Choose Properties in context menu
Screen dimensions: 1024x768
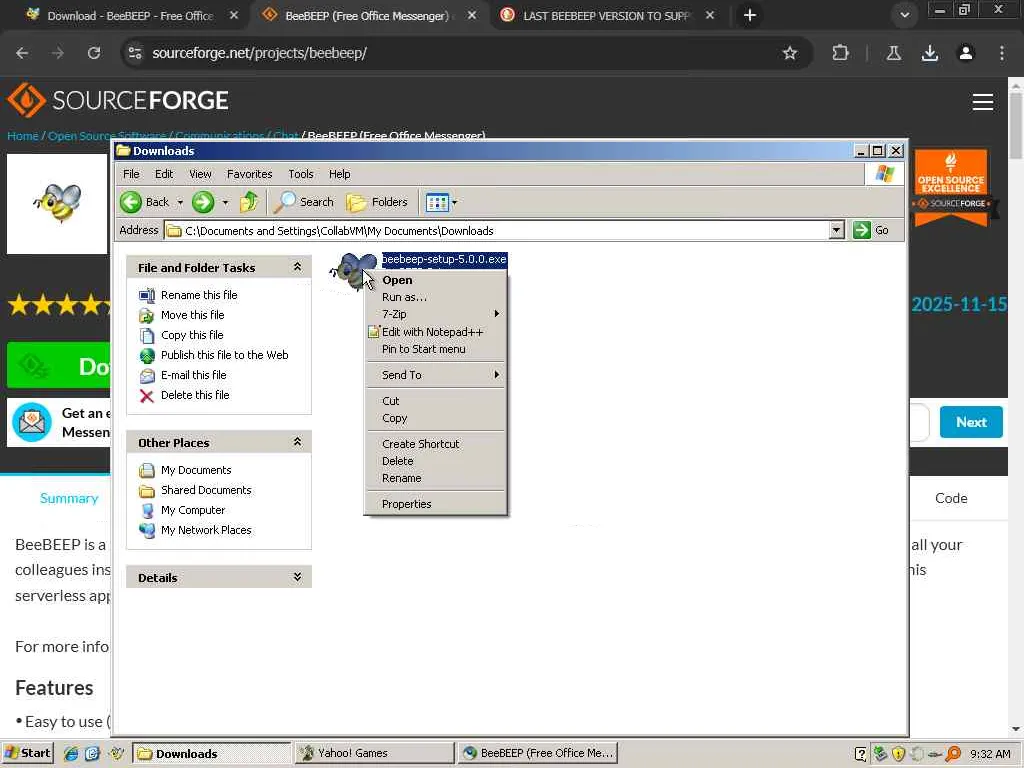click(436, 504)
